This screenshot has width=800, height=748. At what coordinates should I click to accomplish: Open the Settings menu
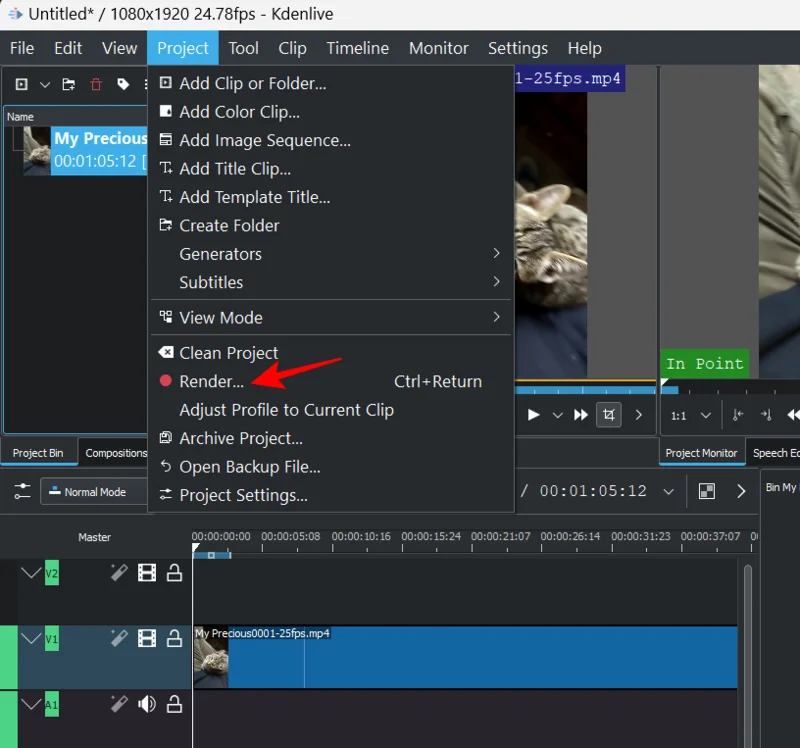518,48
